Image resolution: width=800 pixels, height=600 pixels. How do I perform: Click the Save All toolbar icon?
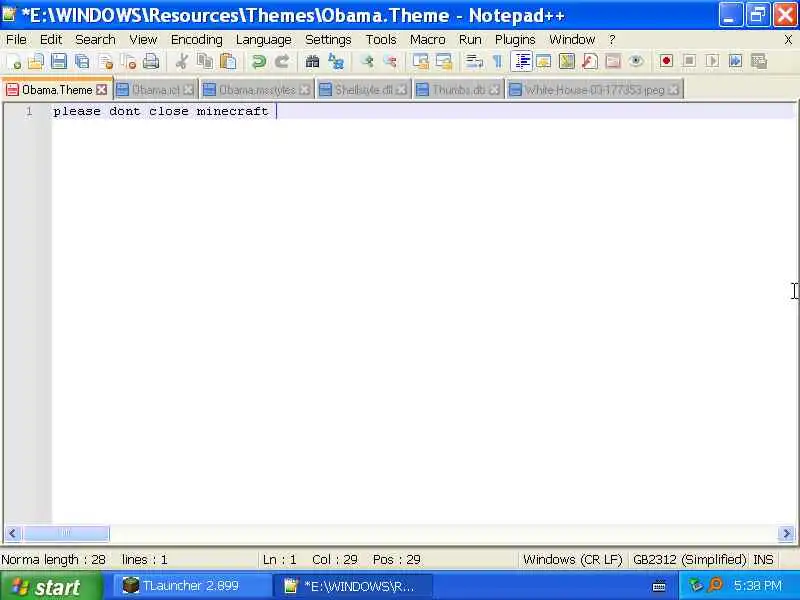coord(82,62)
